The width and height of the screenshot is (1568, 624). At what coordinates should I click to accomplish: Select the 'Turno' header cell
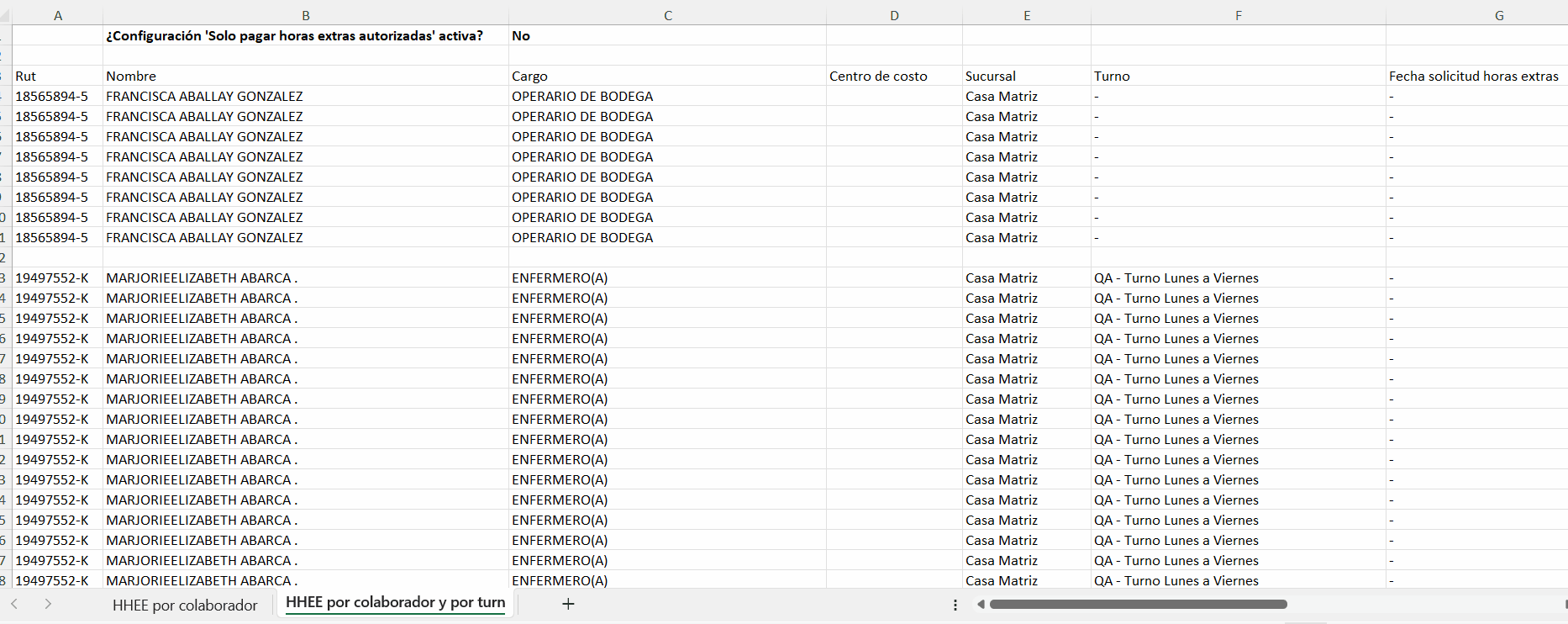pos(1238,76)
